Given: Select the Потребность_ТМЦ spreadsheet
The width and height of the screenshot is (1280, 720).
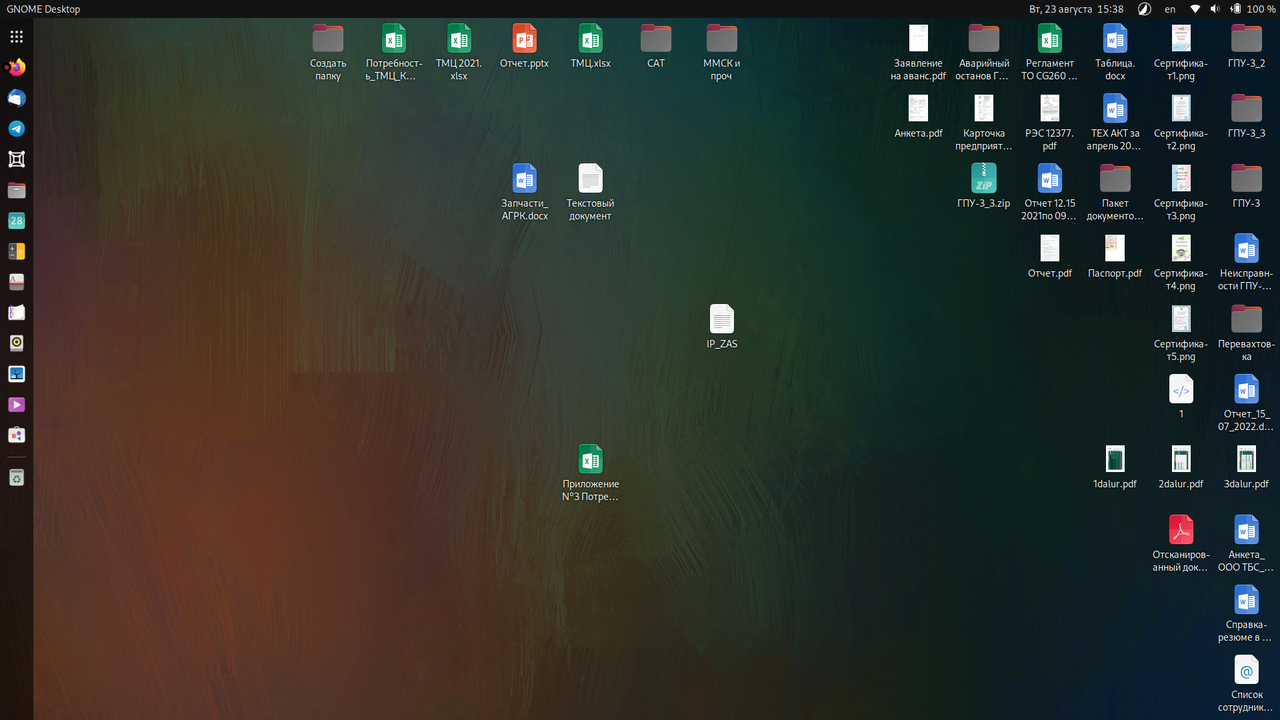Looking at the screenshot, I should pos(394,53).
